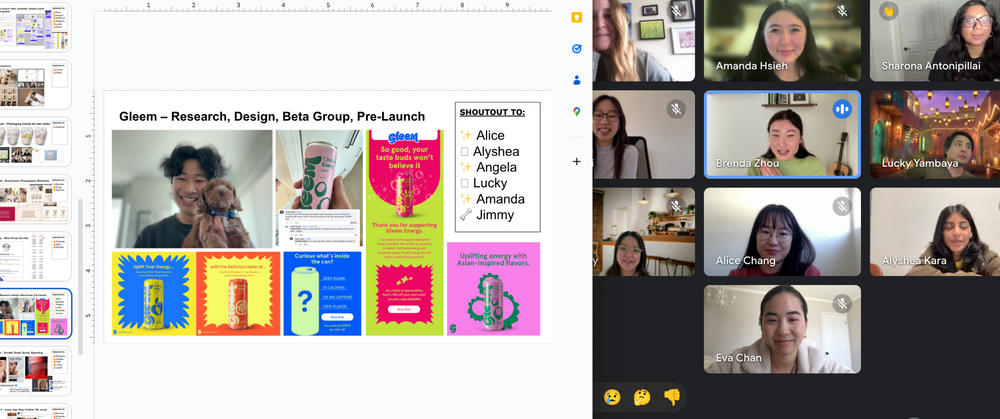This screenshot has height=419, width=1000.
Task: Click 'Angela' in the shoutout list
Action: point(496,167)
